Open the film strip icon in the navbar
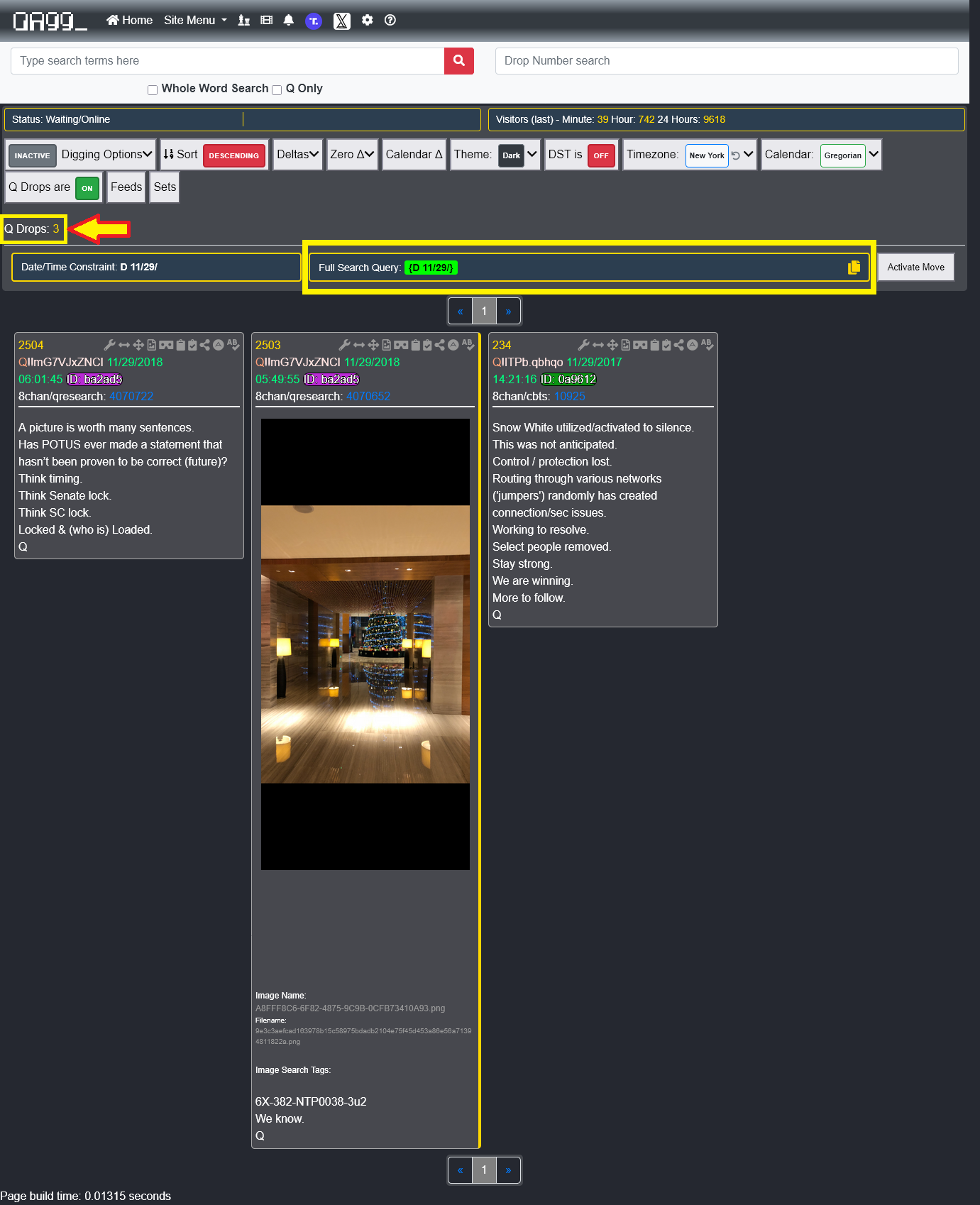The image size is (980, 1205). pos(266,20)
